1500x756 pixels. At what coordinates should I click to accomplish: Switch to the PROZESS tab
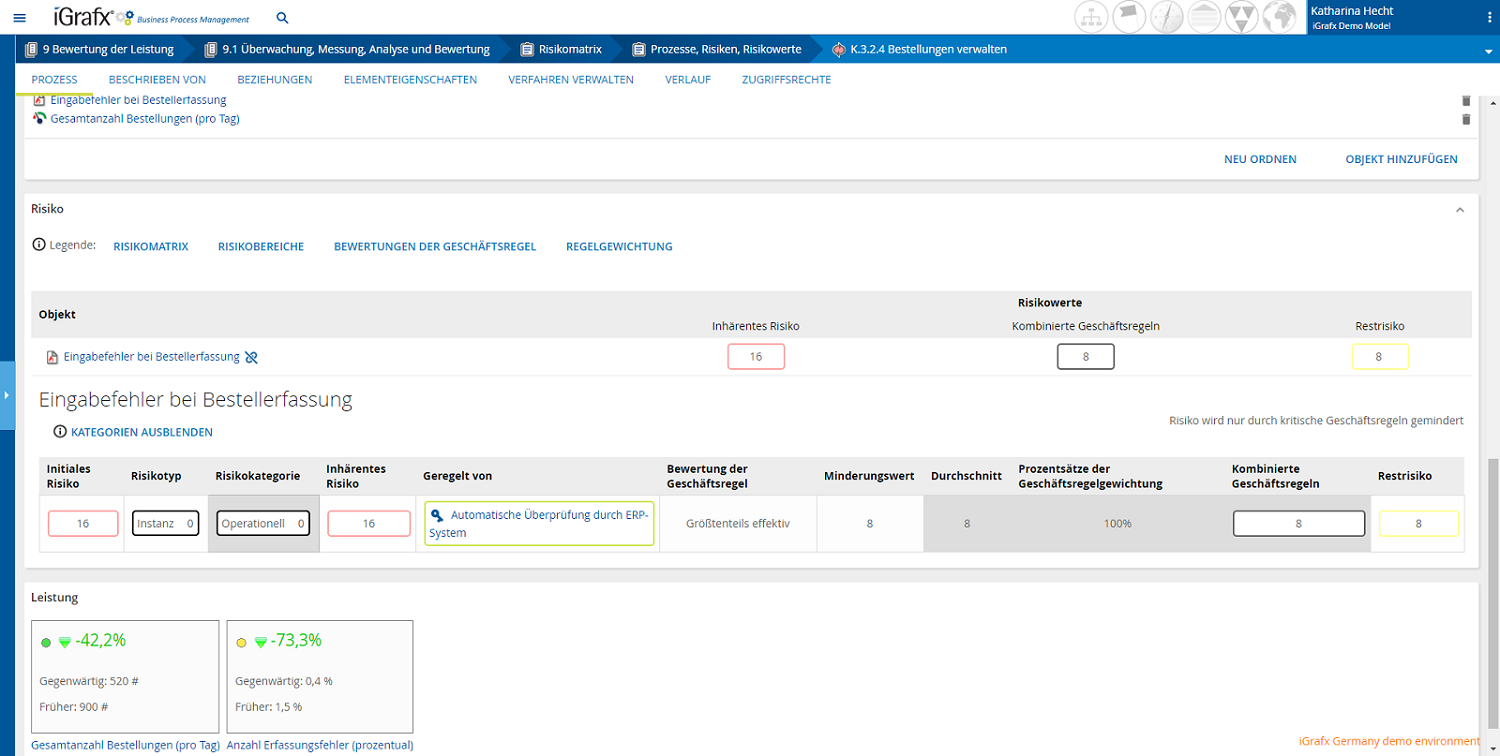[x=55, y=80]
